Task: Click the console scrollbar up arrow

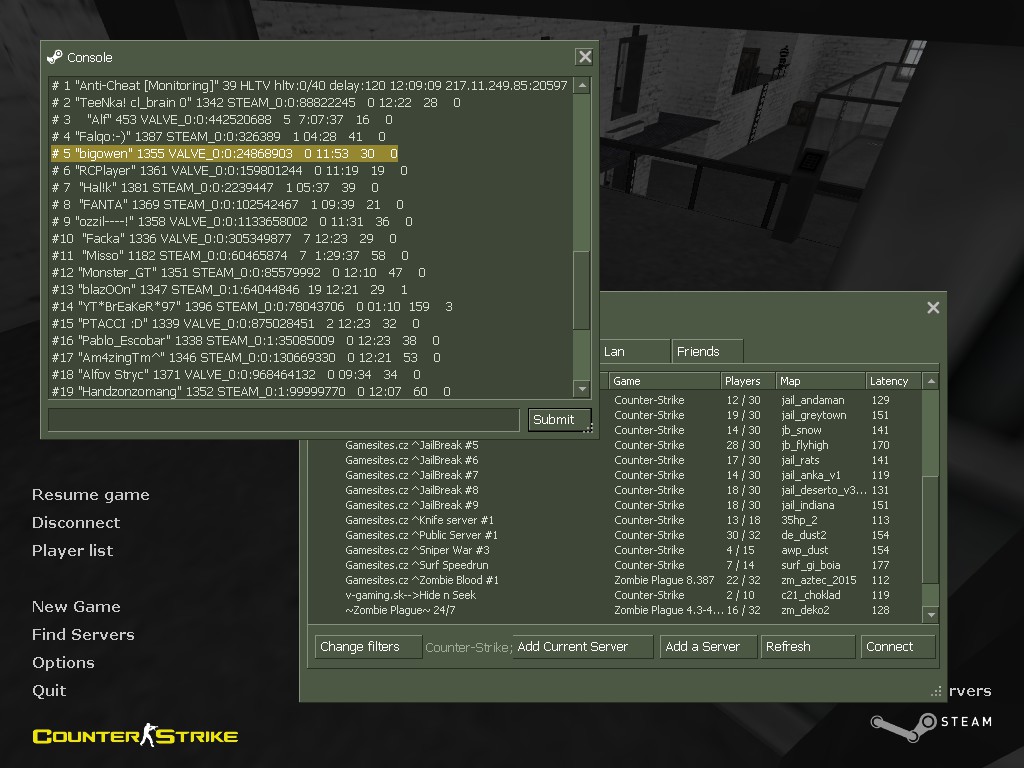Action: pos(581,85)
